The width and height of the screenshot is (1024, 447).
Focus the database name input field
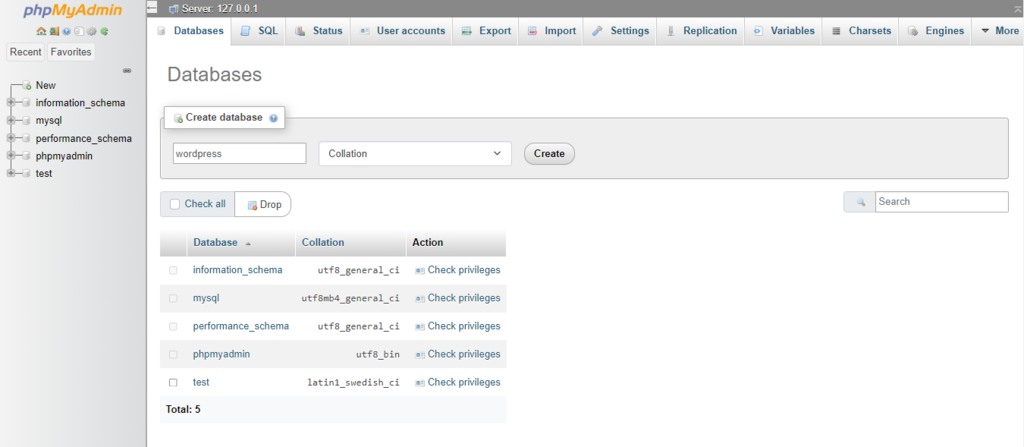(x=239, y=154)
